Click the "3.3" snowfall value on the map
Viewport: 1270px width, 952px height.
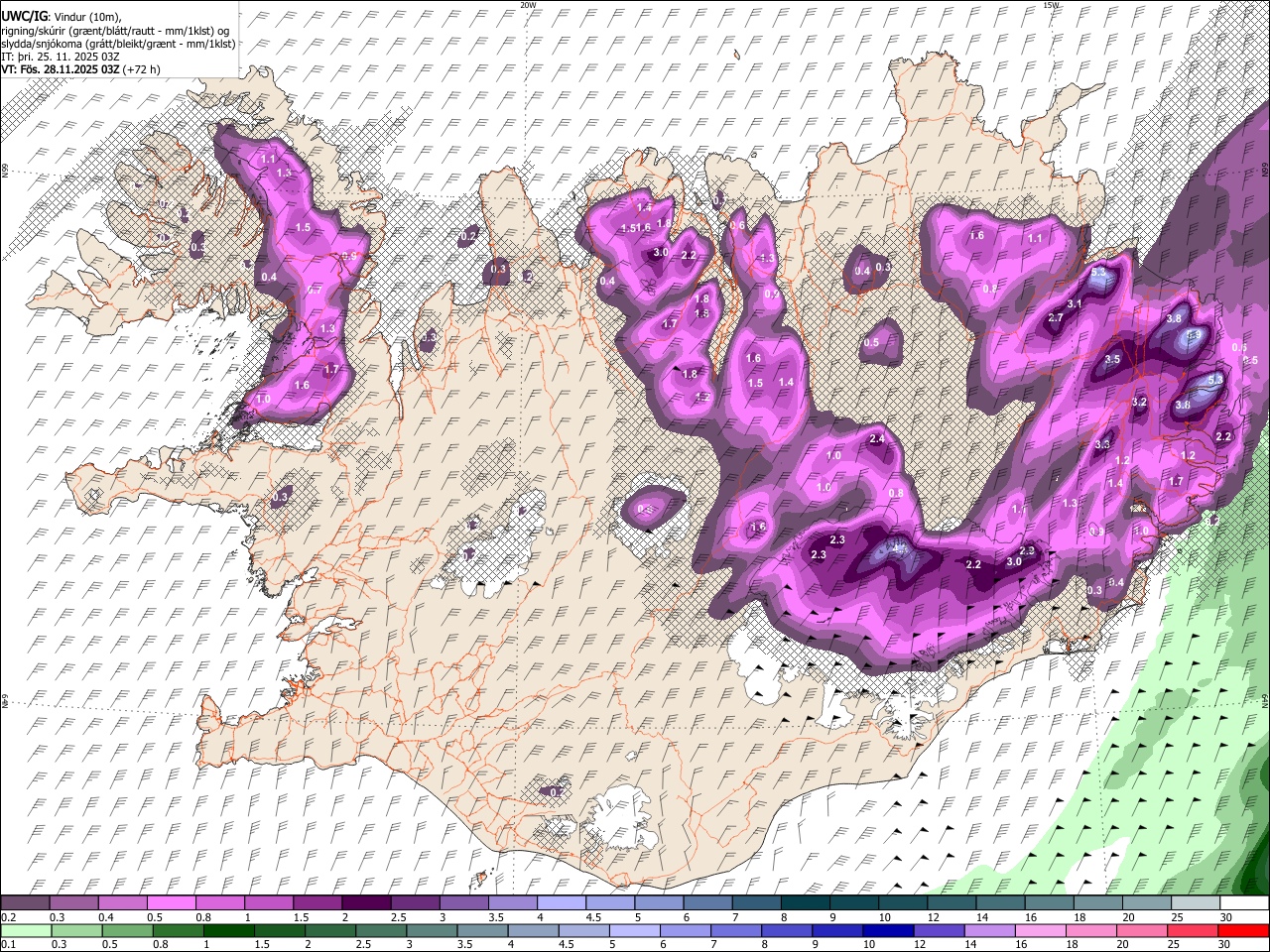pos(1102,444)
